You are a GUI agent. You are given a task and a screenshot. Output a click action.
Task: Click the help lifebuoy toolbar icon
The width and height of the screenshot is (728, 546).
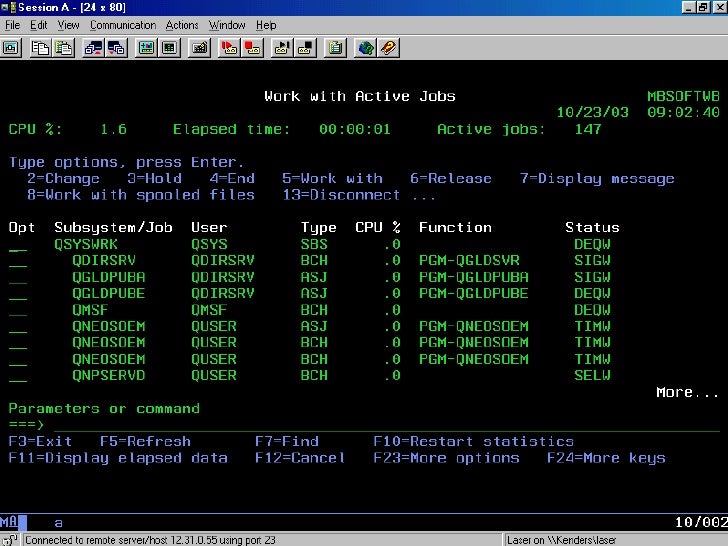click(x=388, y=48)
